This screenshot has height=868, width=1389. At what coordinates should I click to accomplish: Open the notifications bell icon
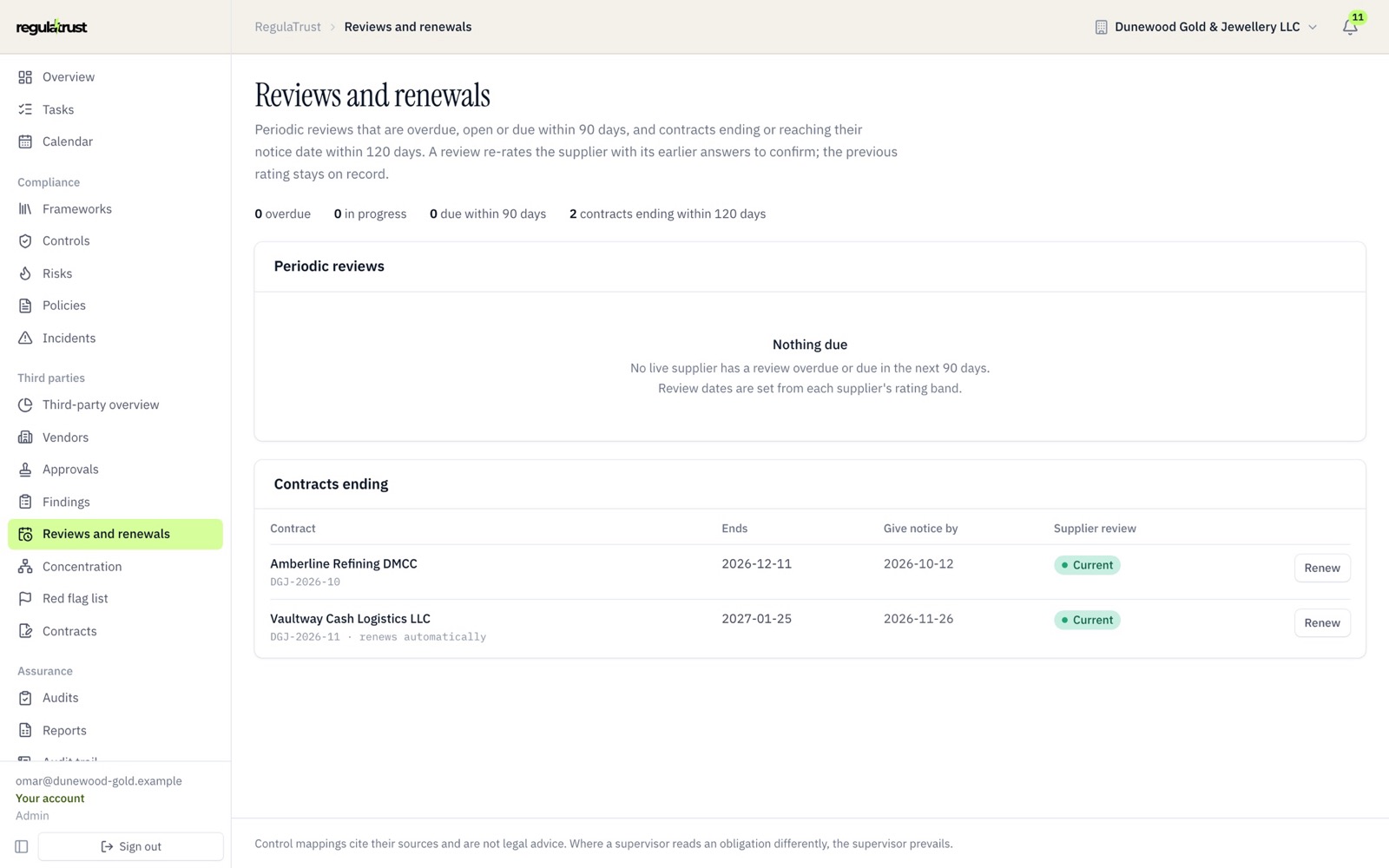click(1350, 27)
